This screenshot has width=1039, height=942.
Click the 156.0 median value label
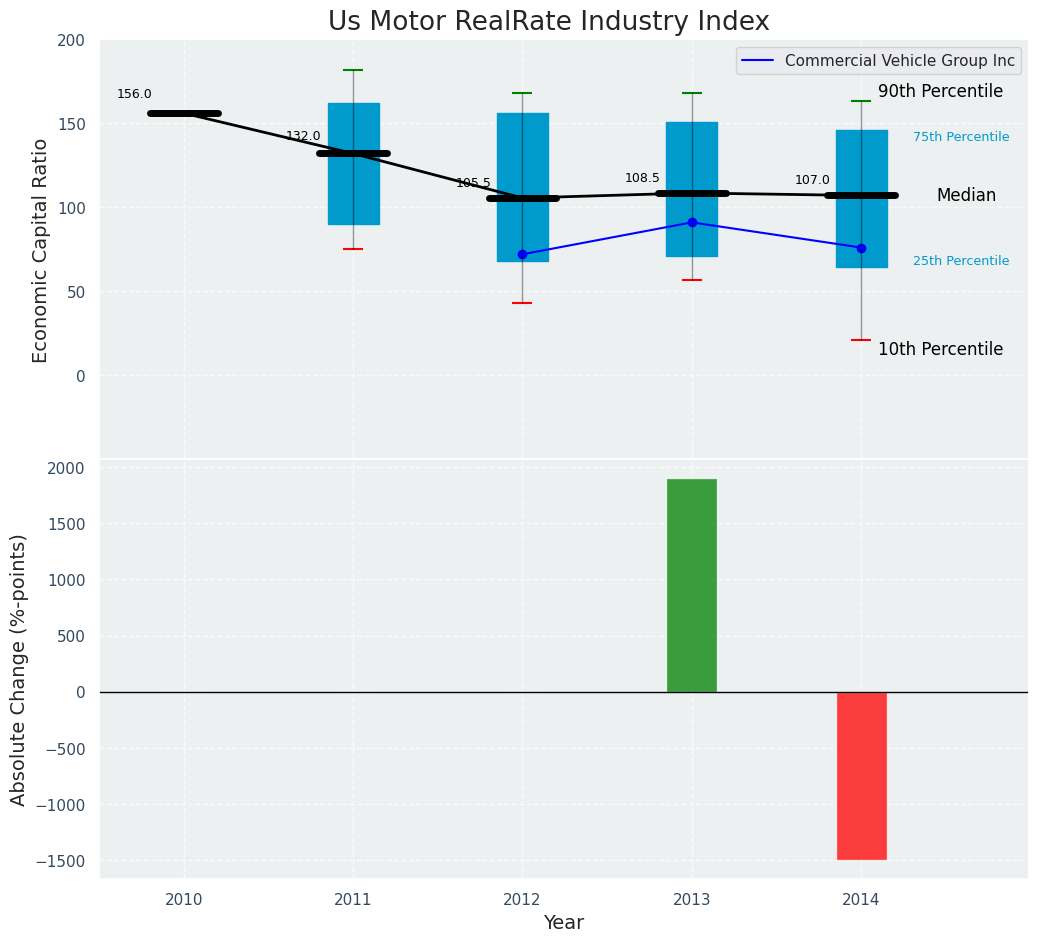click(134, 95)
